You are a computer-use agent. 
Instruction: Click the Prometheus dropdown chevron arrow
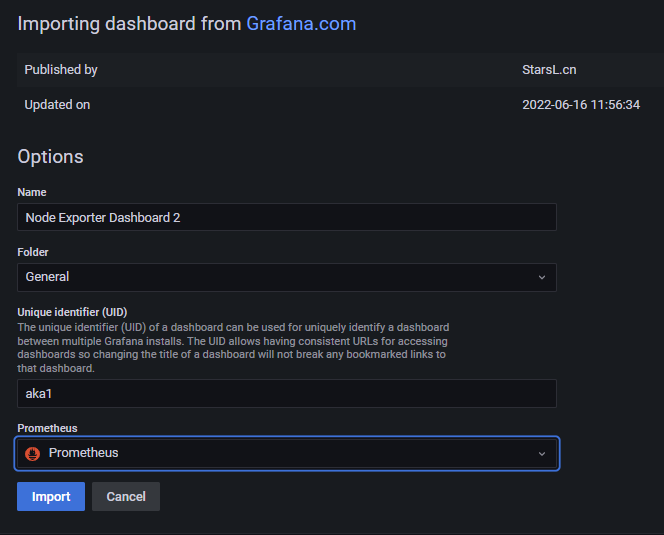(x=542, y=454)
